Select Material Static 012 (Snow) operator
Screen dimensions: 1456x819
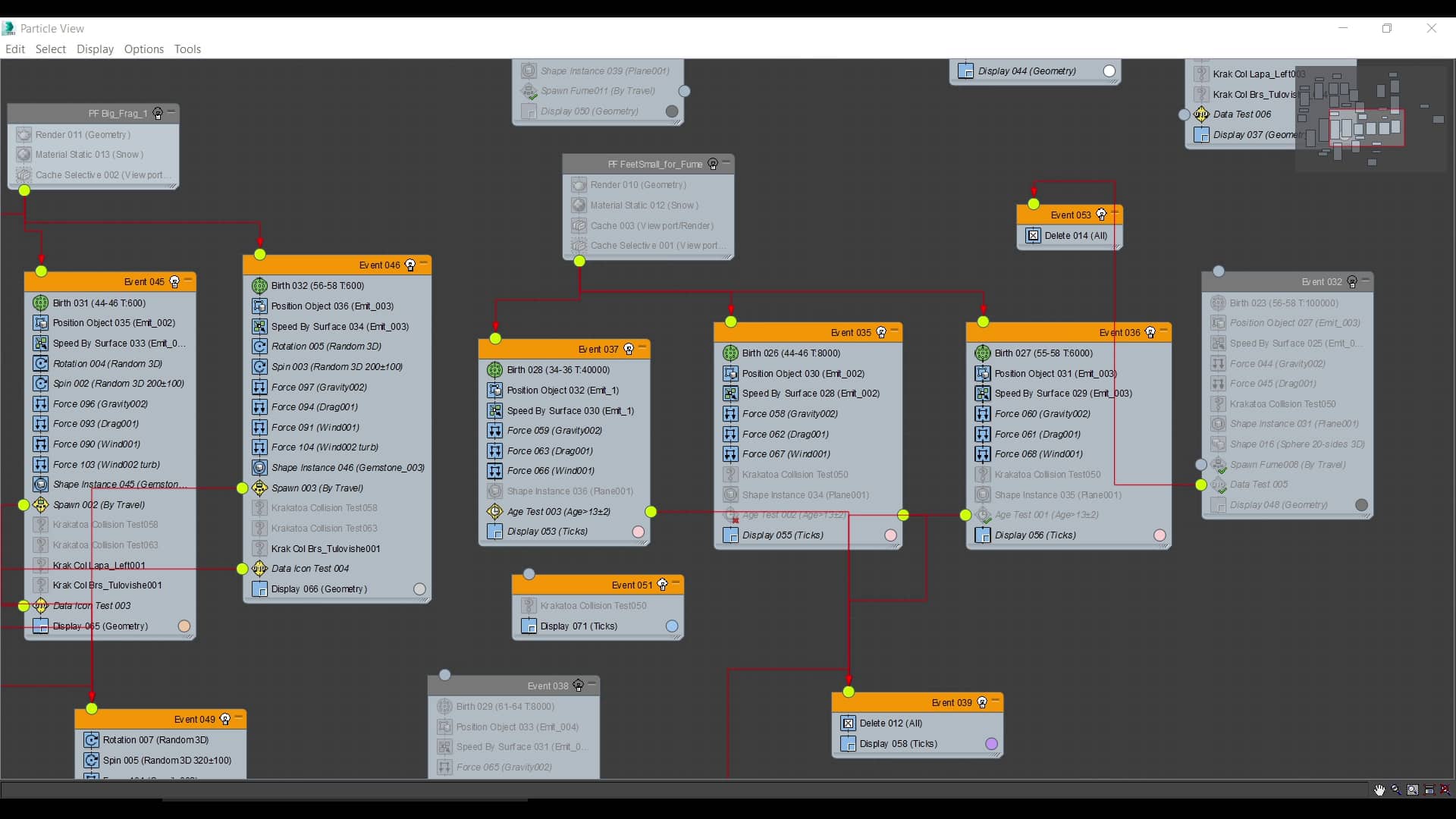643,205
